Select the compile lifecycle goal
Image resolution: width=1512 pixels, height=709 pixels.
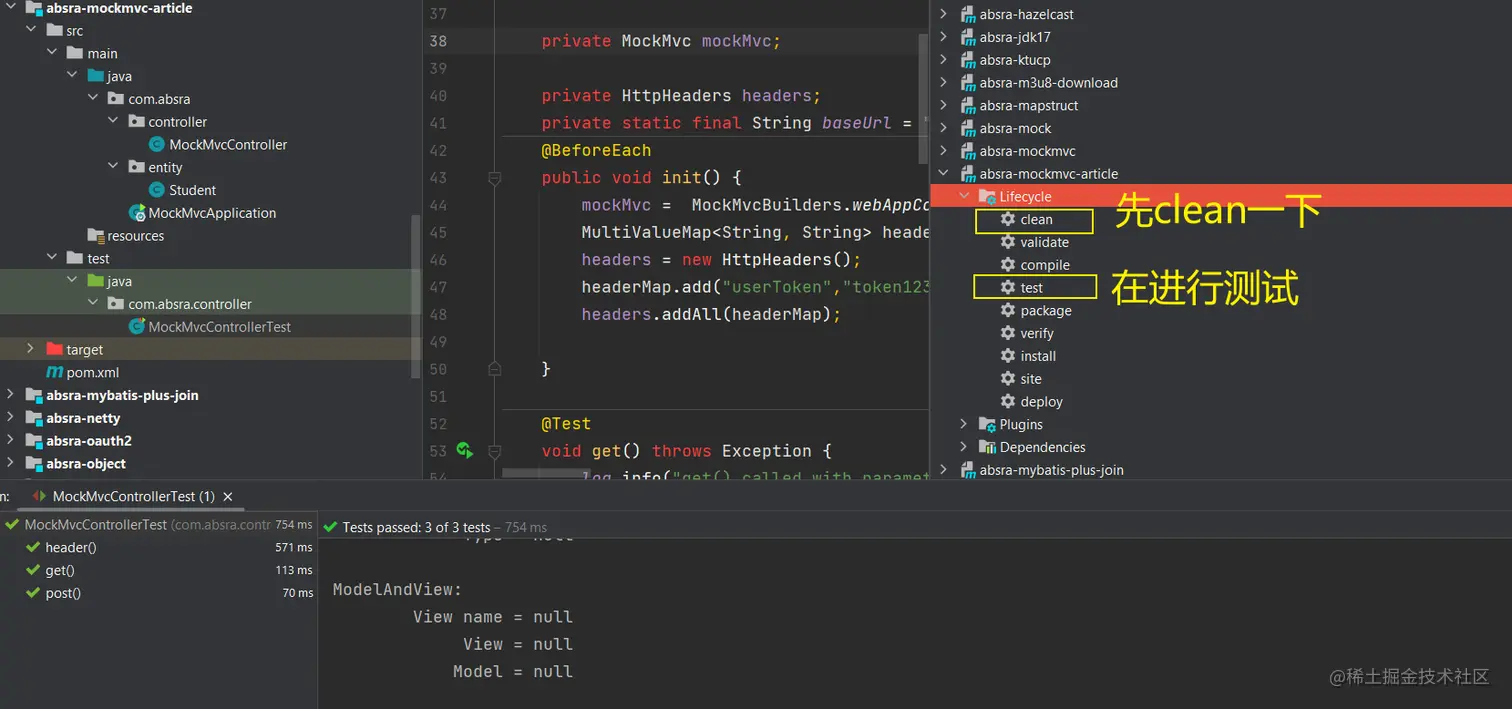point(1045,265)
